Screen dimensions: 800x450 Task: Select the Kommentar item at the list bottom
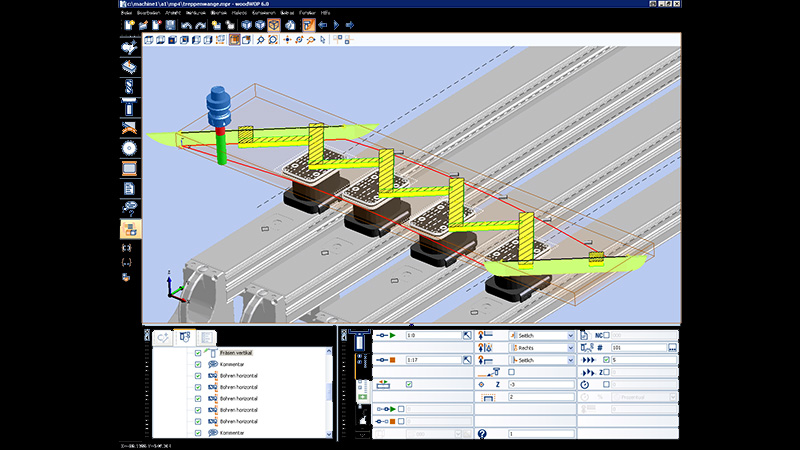pyautogui.click(x=232, y=433)
